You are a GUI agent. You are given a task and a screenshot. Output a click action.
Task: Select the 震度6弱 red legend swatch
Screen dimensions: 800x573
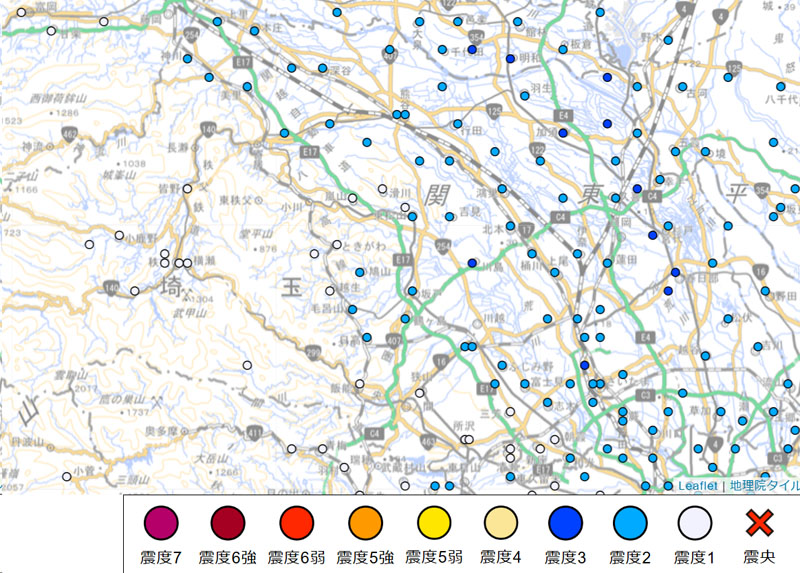tap(296, 523)
